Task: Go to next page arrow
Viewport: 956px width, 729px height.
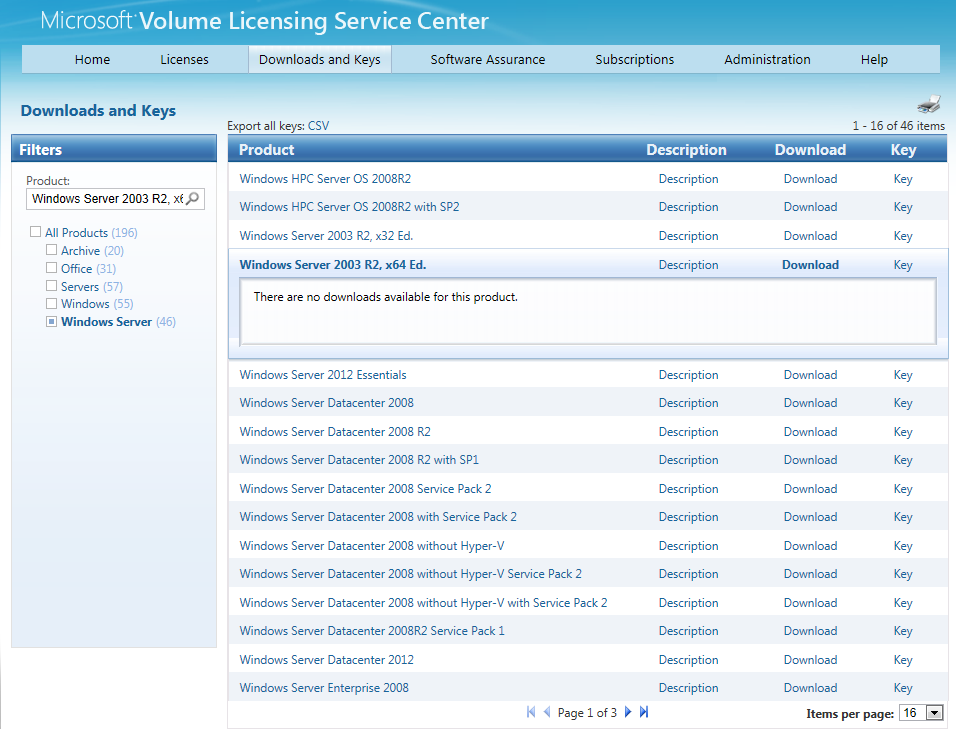Action: pos(628,712)
